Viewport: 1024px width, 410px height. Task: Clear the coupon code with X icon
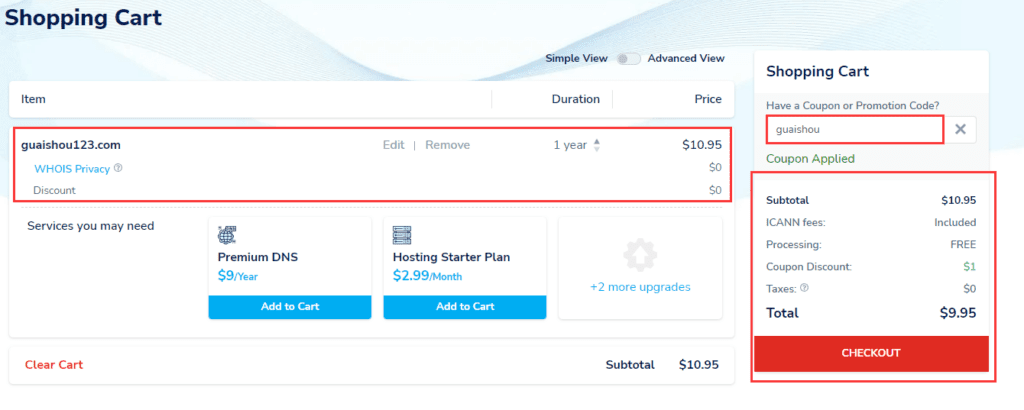[960, 129]
